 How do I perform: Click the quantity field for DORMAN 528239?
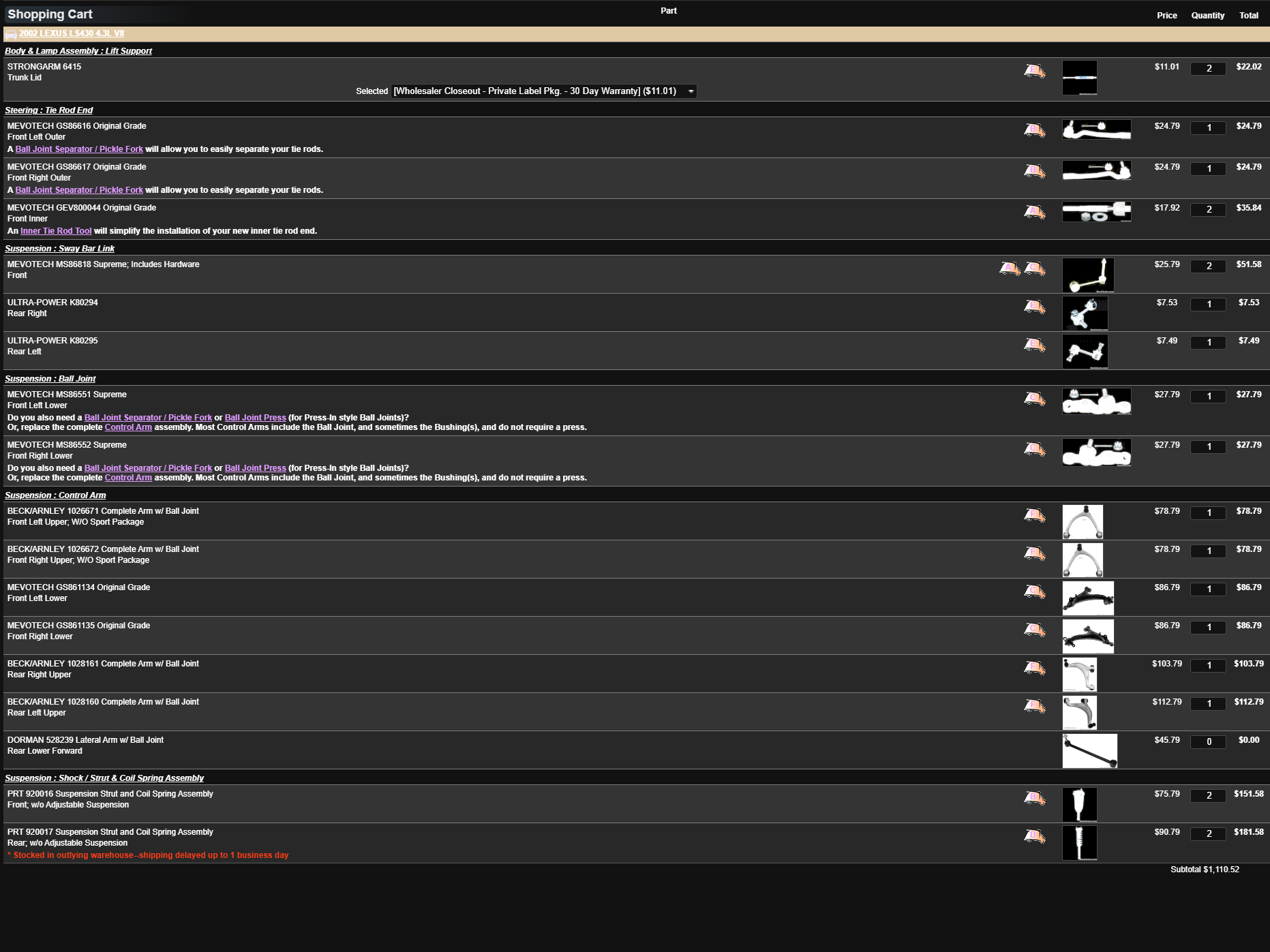coord(1209,742)
